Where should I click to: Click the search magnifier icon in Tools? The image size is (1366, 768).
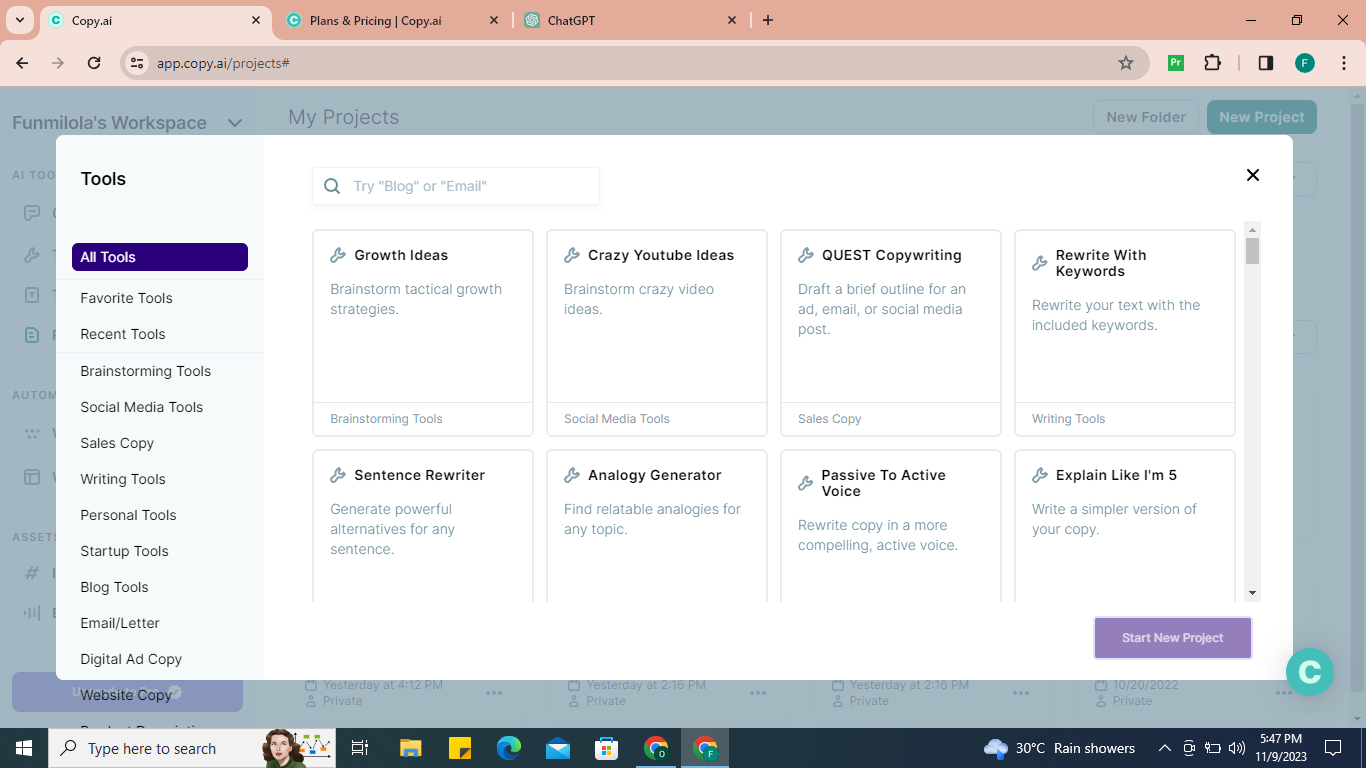click(x=333, y=186)
